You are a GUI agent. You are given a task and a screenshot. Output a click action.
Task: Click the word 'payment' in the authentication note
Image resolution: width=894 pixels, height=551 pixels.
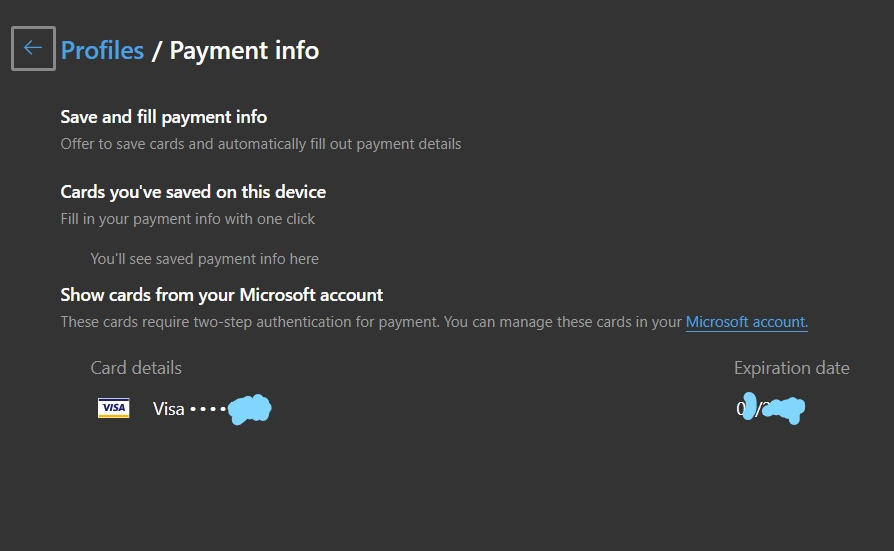pyautogui.click(x=410, y=322)
